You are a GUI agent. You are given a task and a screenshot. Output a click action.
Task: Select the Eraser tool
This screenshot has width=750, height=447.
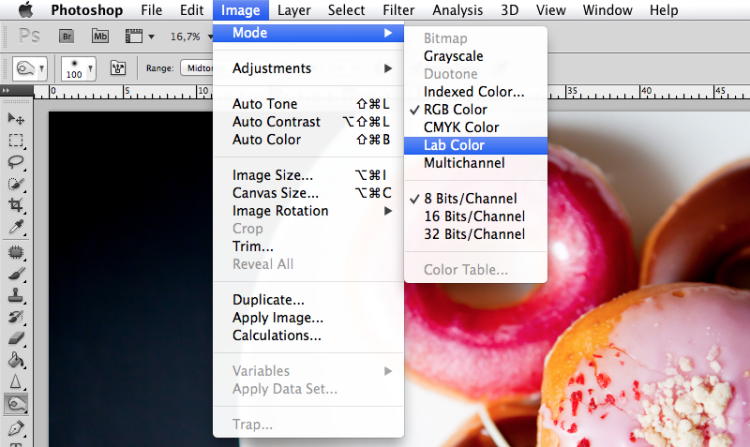[16, 338]
